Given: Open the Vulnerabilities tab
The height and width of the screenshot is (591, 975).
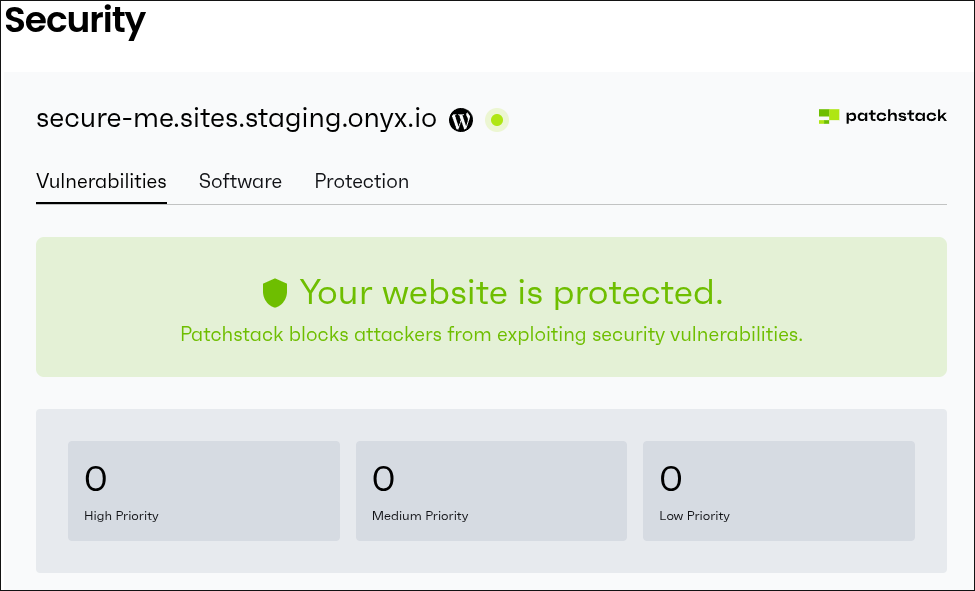Looking at the screenshot, I should tap(101, 181).
